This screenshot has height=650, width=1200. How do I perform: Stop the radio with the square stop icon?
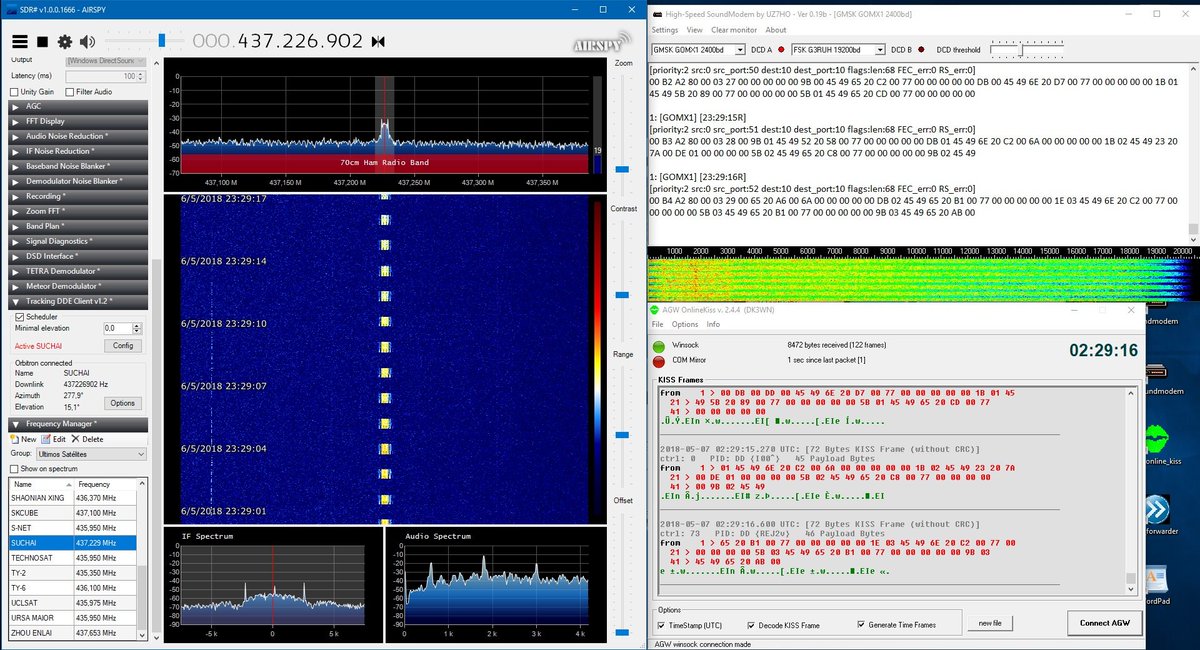click(42, 42)
